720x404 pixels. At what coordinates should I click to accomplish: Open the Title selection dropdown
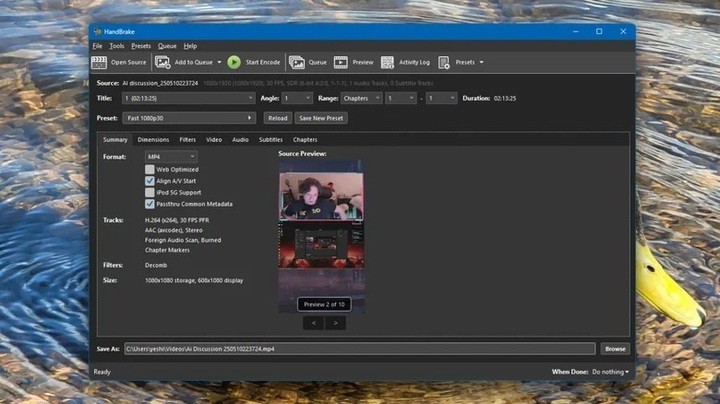(x=189, y=98)
